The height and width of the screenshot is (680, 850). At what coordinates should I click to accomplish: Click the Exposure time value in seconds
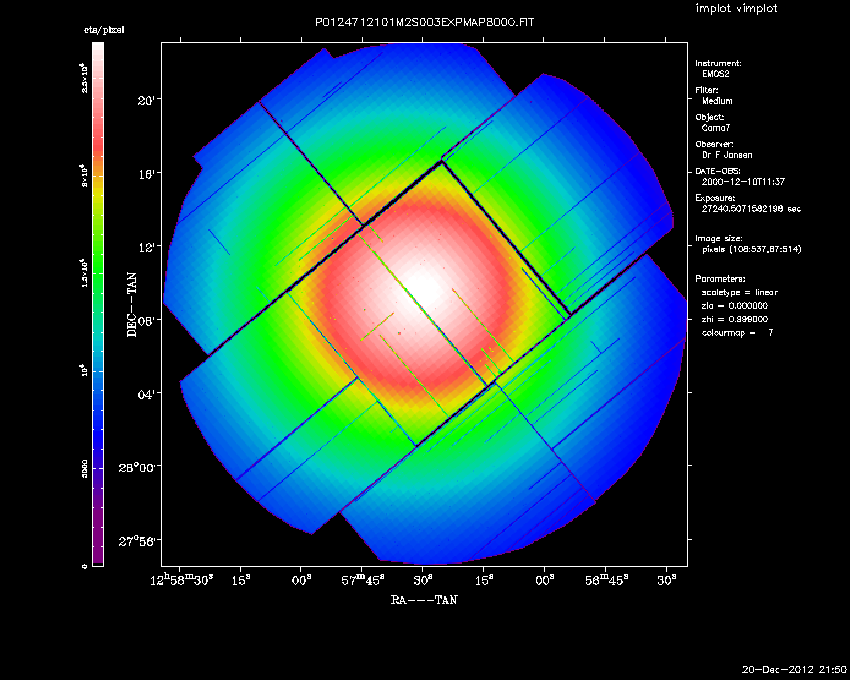tap(748, 209)
